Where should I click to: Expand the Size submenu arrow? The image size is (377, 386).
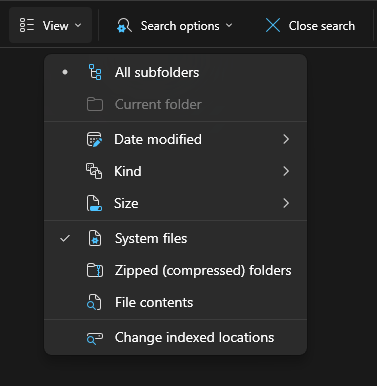286,203
